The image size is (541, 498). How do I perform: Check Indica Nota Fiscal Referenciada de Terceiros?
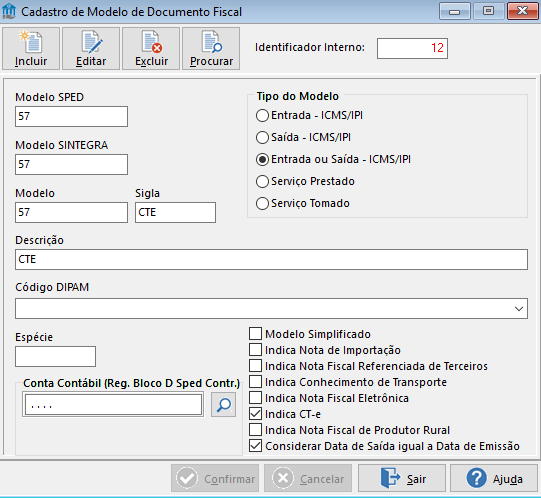click(255, 366)
